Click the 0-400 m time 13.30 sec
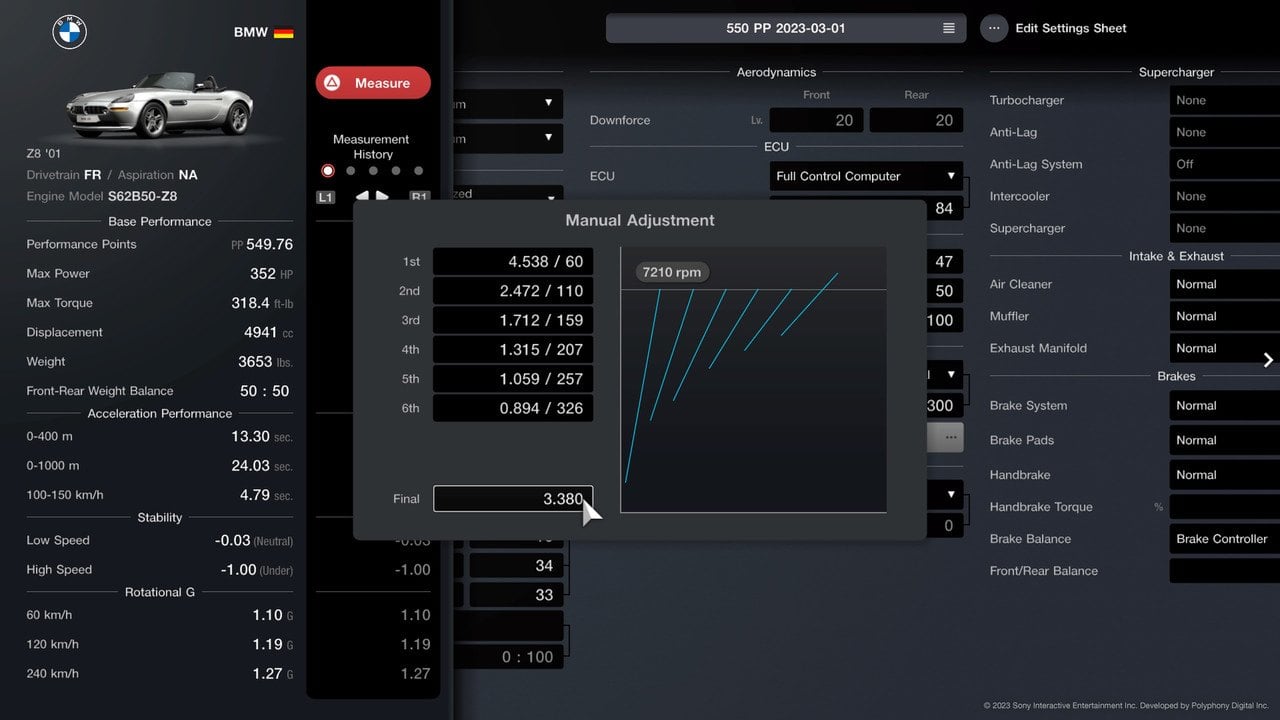Screen dimensions: 1280x720 click(x=262, y=437)
